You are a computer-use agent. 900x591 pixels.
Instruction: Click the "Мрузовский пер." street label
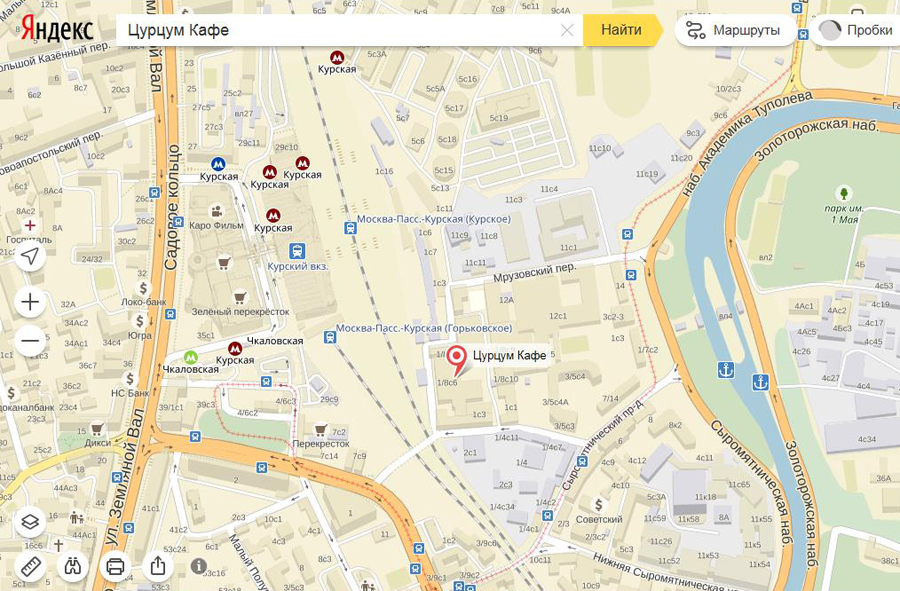(x=534, y=272)
